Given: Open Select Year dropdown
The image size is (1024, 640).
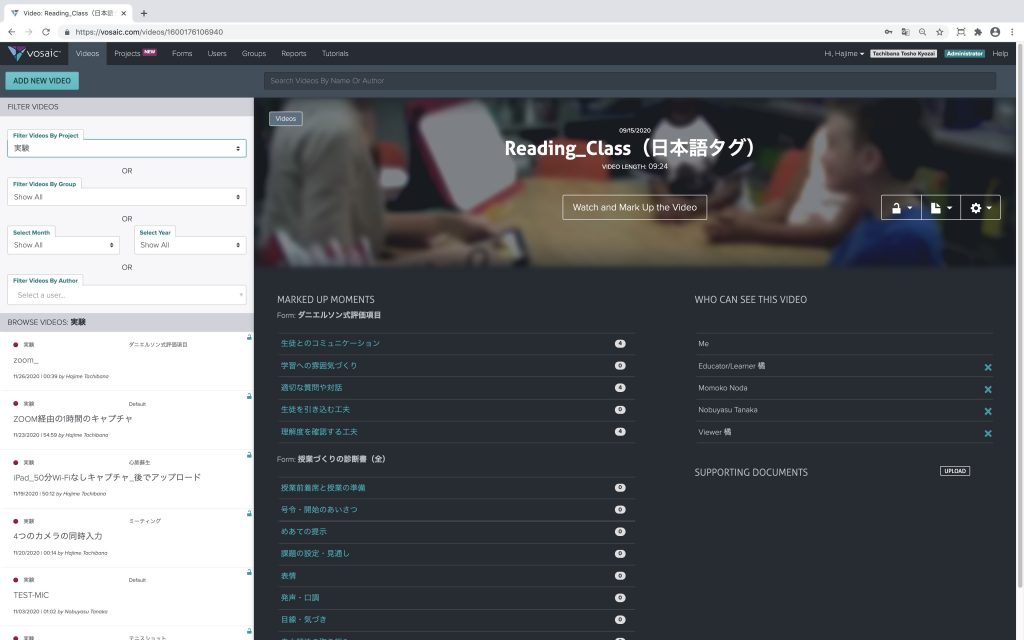Looking at the screenshot, I should (190, 245).
